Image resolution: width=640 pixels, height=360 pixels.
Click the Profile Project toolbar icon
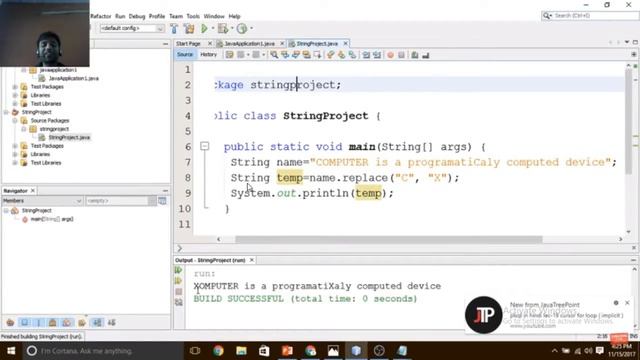click(x=242, y=28)
